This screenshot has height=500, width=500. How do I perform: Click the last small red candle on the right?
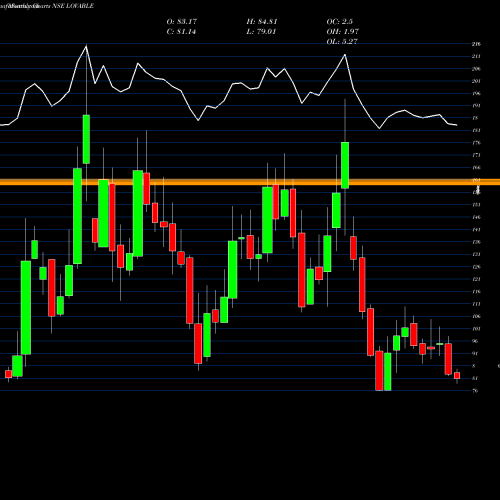tap(457, 376)
